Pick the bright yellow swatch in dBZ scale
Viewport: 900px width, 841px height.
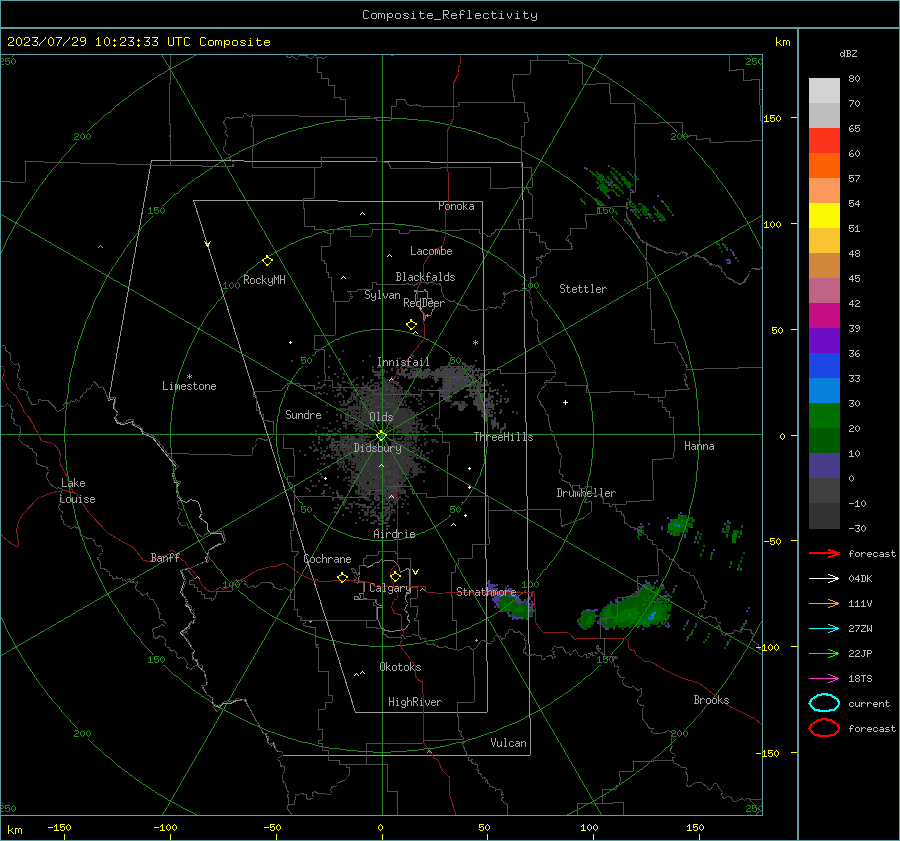pyautogui.click(x=824, y=216)
